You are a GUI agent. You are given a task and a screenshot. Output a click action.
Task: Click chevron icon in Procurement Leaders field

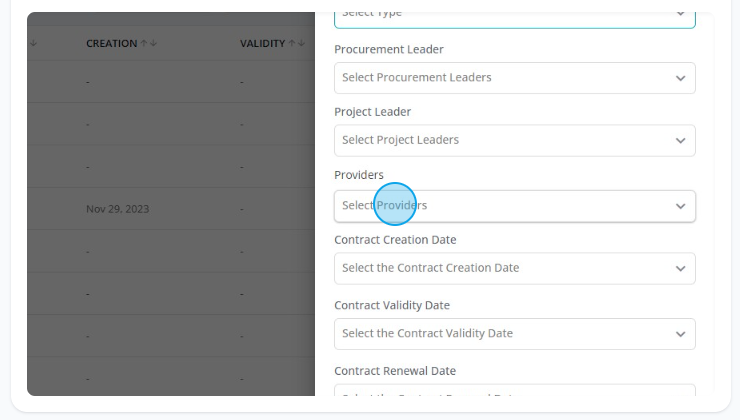[x=680, y=78]
